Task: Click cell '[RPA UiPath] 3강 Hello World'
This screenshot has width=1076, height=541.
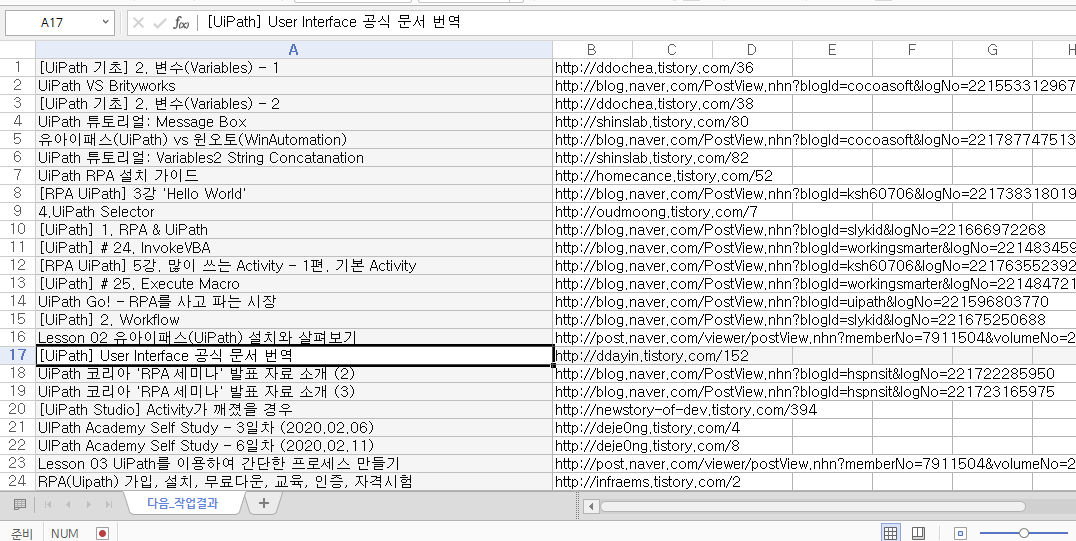Action: tap(294, 194)
